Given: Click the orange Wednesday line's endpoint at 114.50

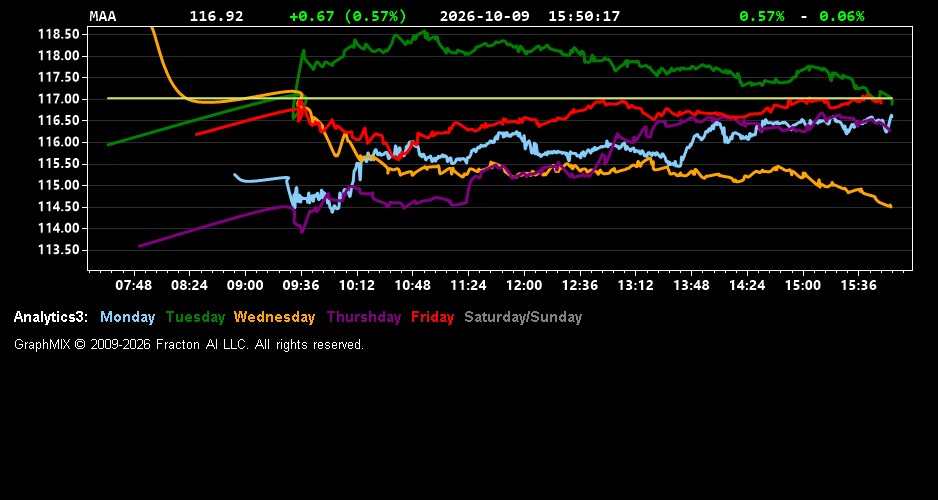Looking at the screenshot, I should (x=891, y=206).
